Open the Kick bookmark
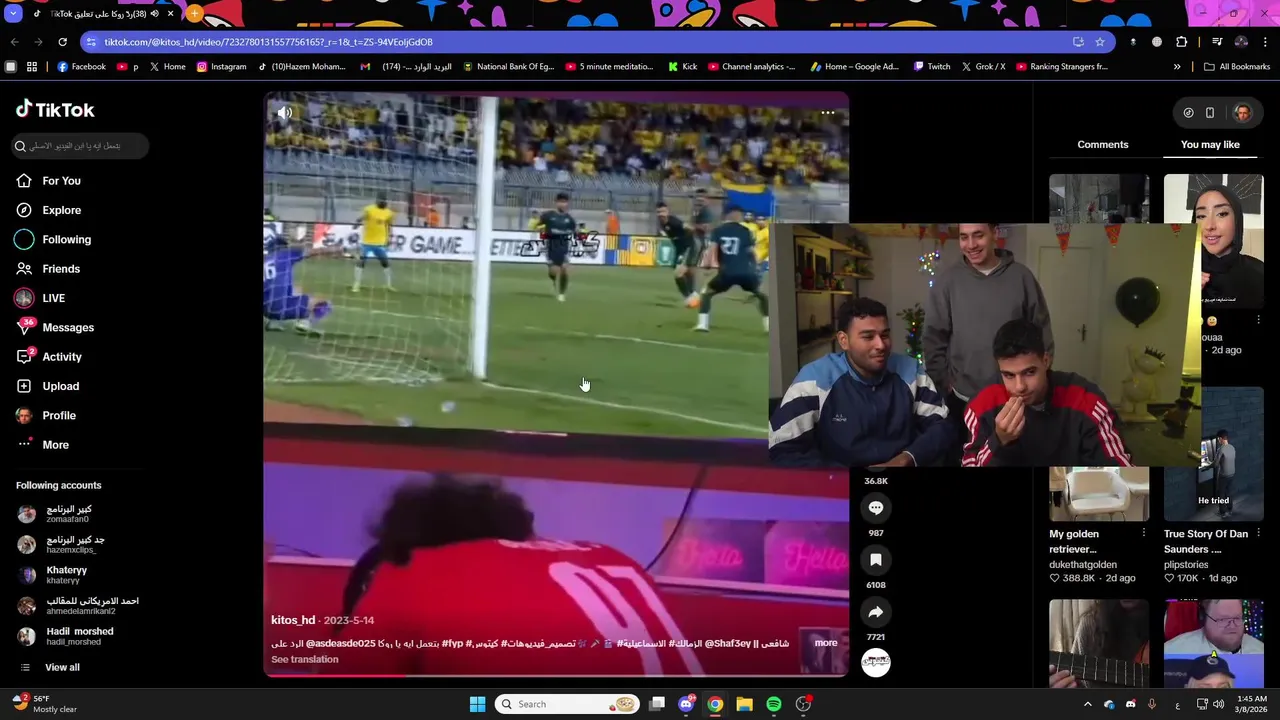 coord(683,67)
